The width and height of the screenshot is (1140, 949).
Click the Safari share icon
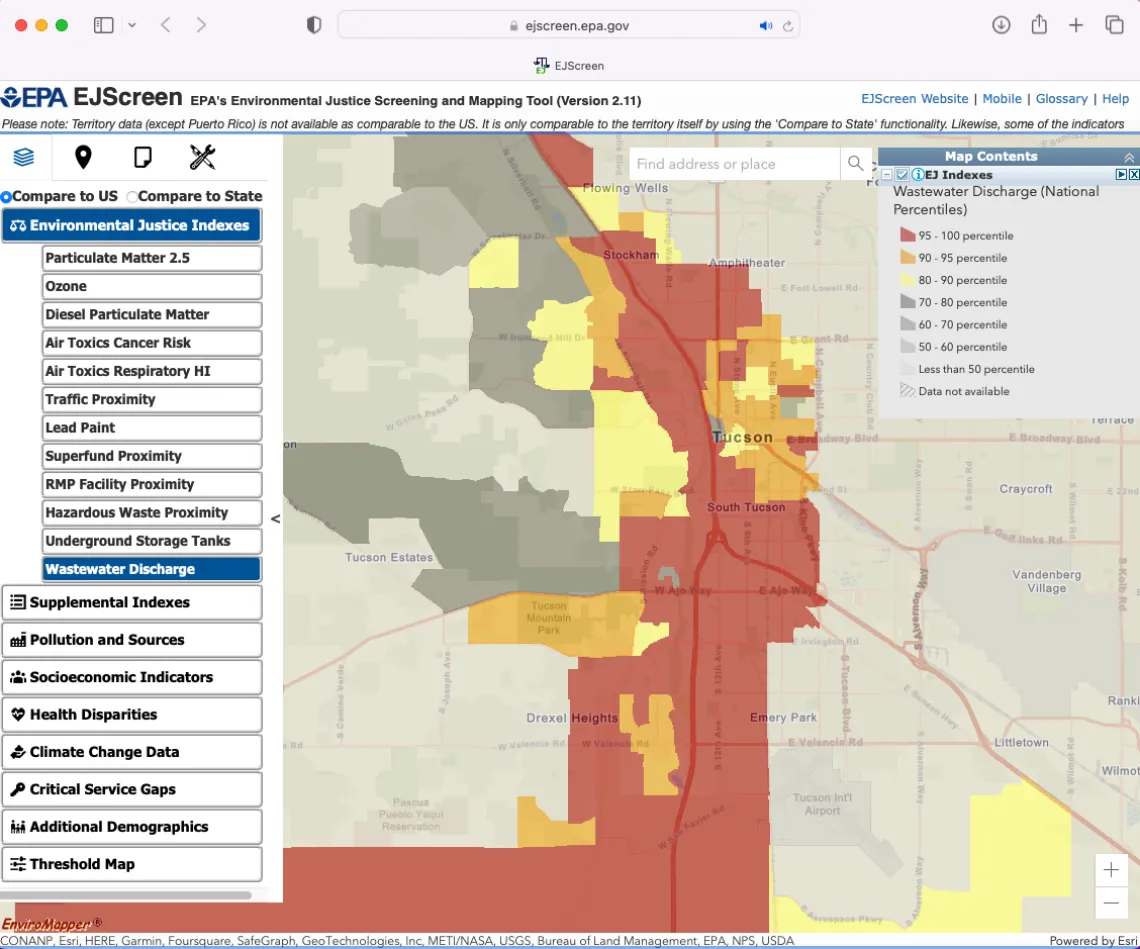tap(1039, 24)
